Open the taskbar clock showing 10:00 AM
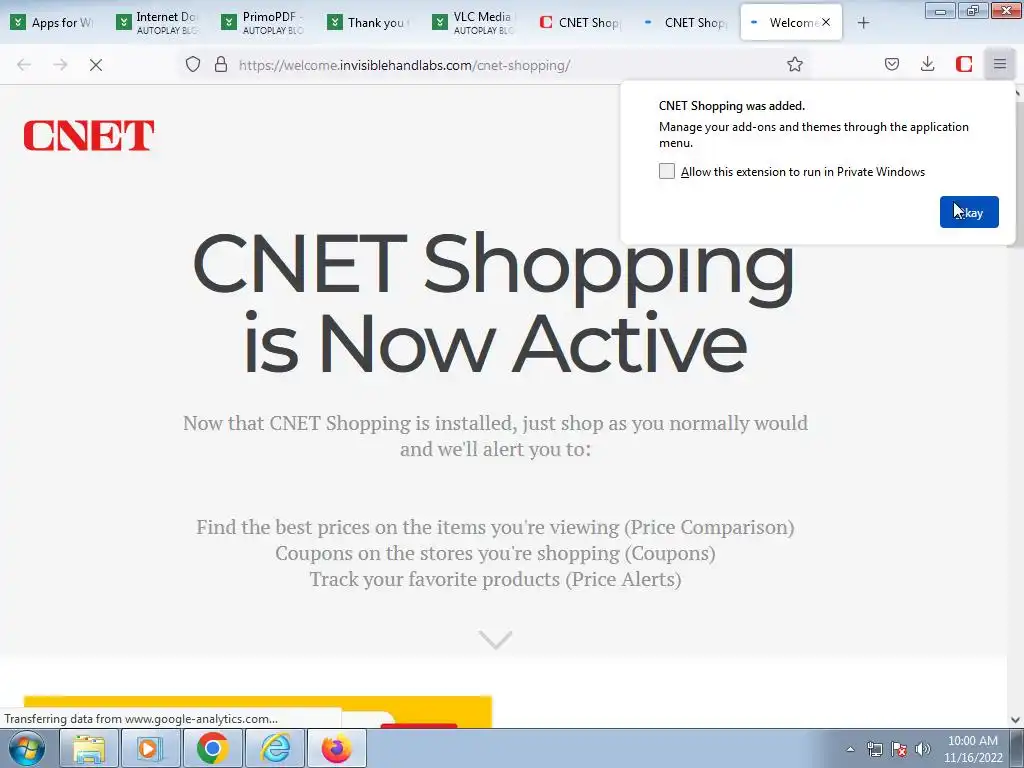This screenshot has width=1024, height=768. tap(972, 749)
